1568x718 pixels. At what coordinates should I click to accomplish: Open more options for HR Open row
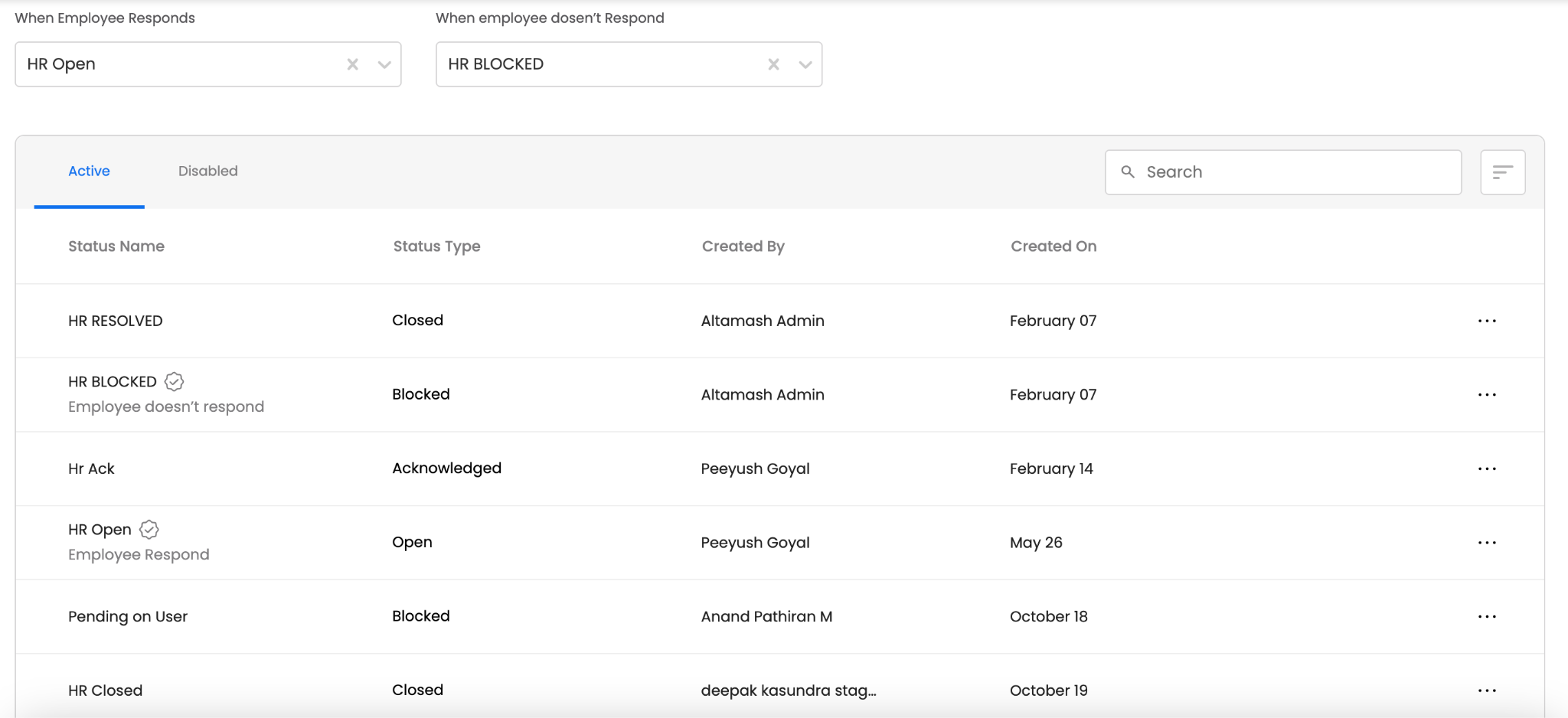coord(1487,543)
